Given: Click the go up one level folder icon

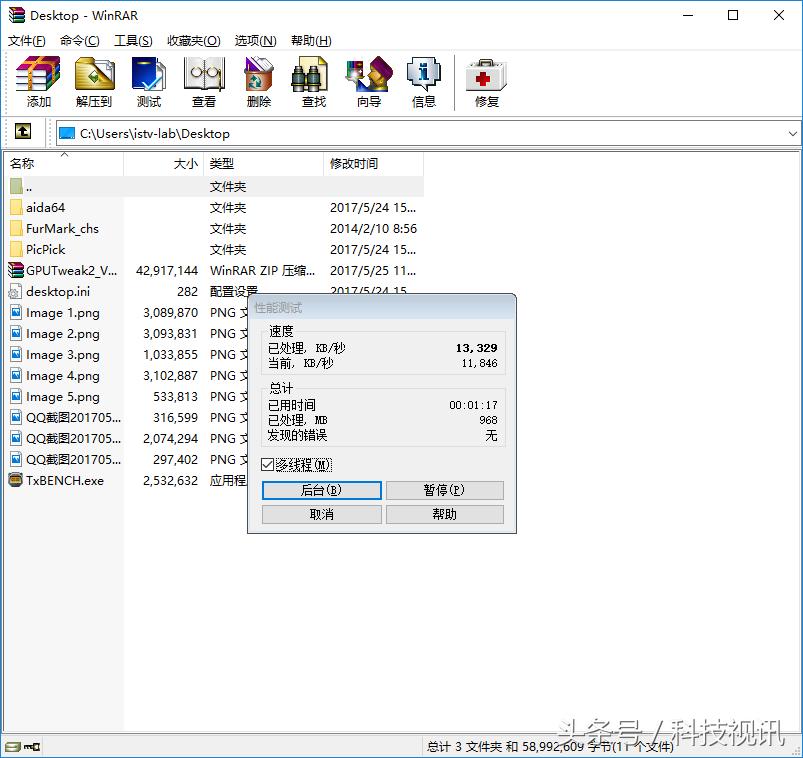Looking at the screenshot, I should coord(22,132).
